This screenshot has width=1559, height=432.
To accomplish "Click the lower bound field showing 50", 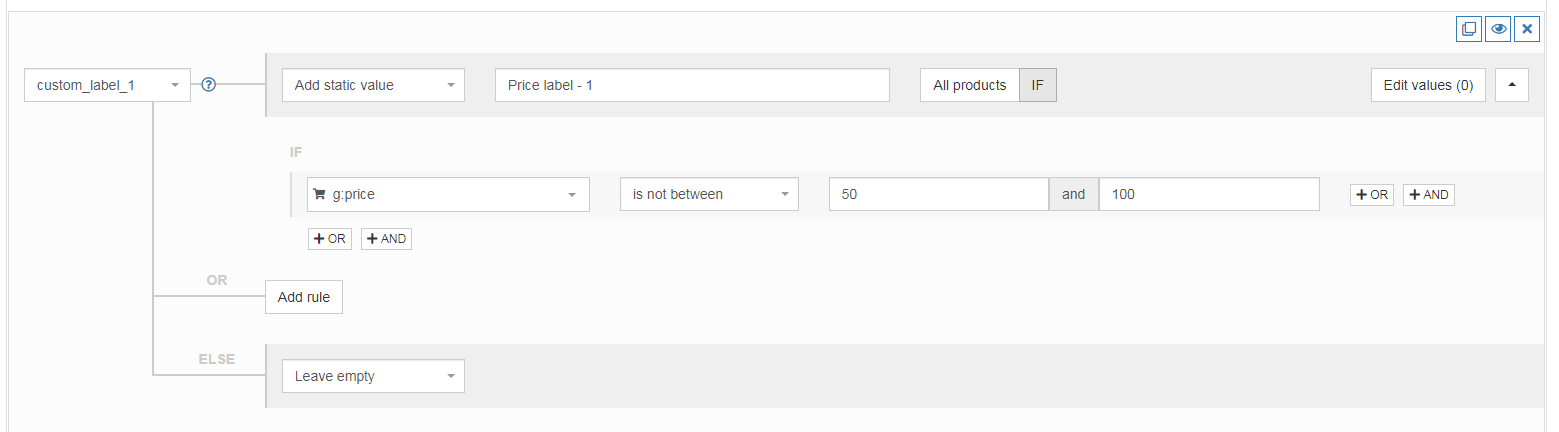I will point(938,194).
